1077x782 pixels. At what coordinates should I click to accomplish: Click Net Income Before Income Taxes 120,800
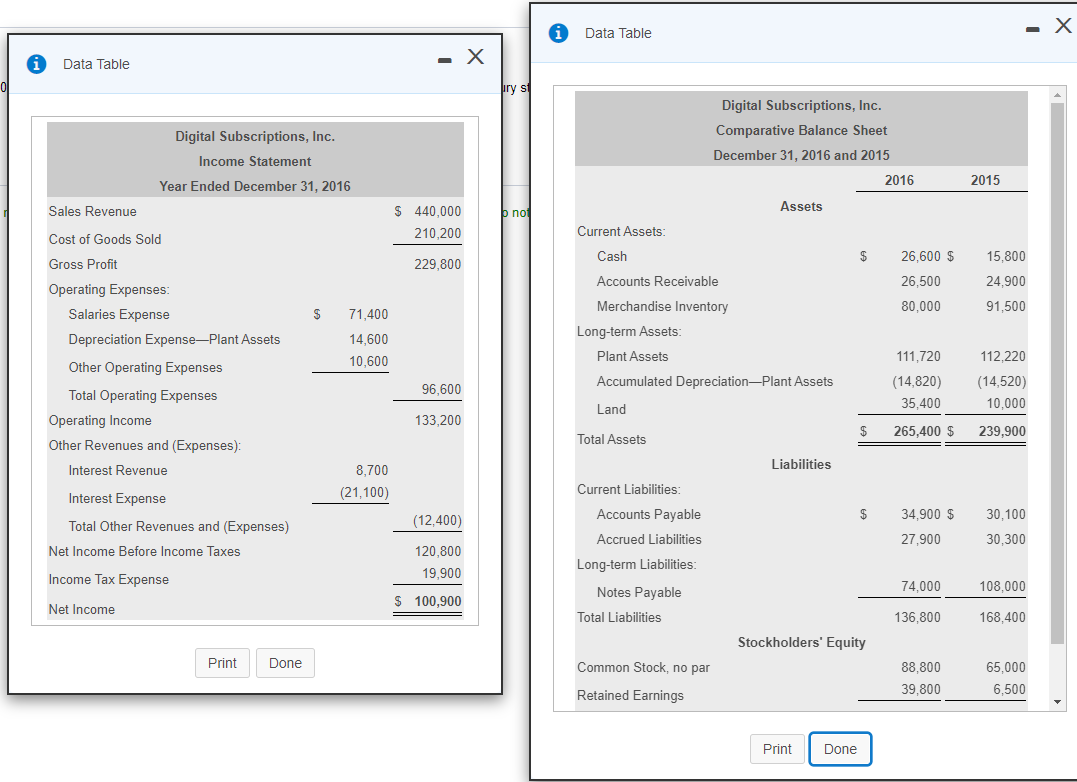point(438,551)
